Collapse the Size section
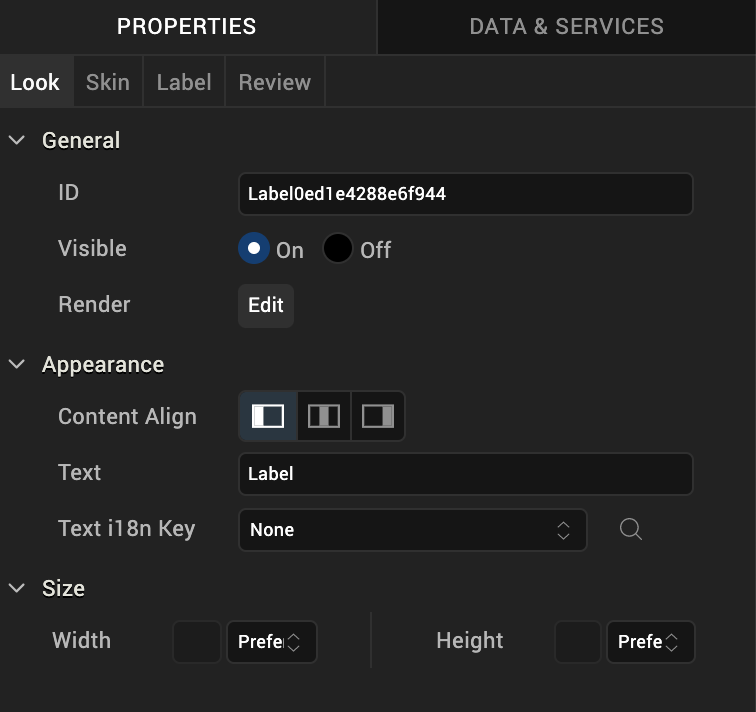The image size is (756, 712). pos(17,589)
